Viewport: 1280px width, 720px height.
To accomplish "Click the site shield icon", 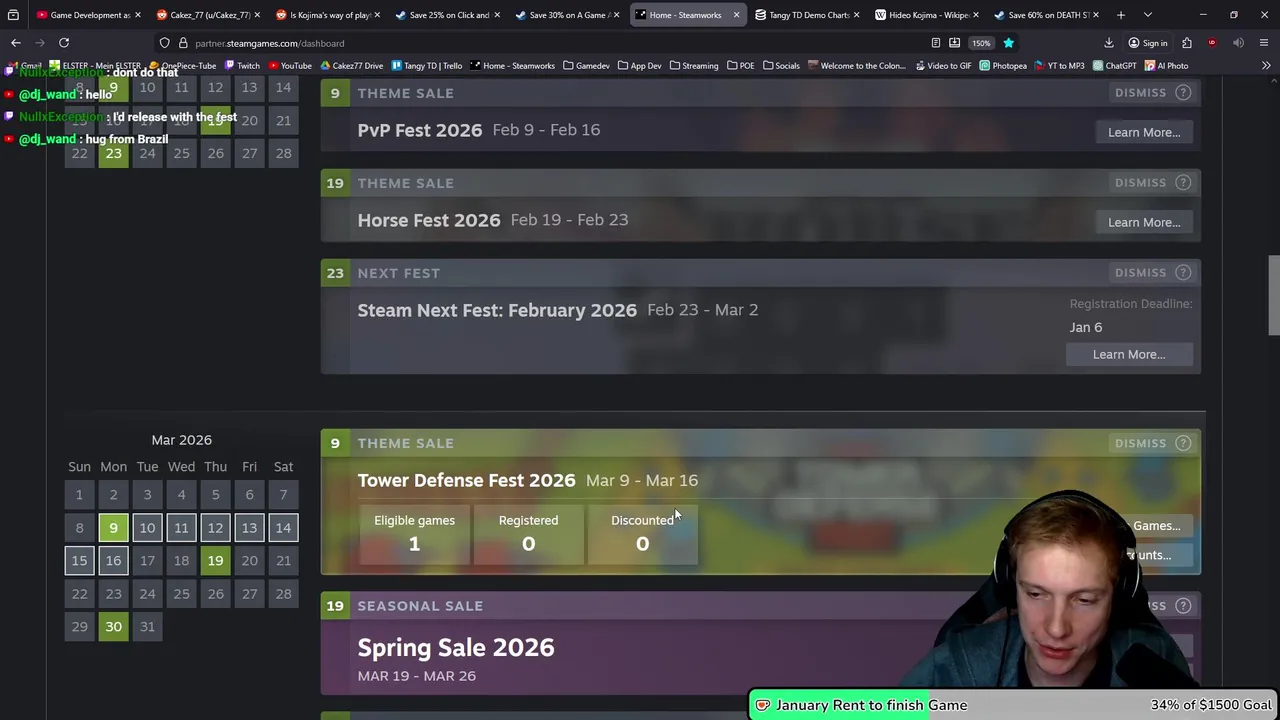I will tap(164, 43).
